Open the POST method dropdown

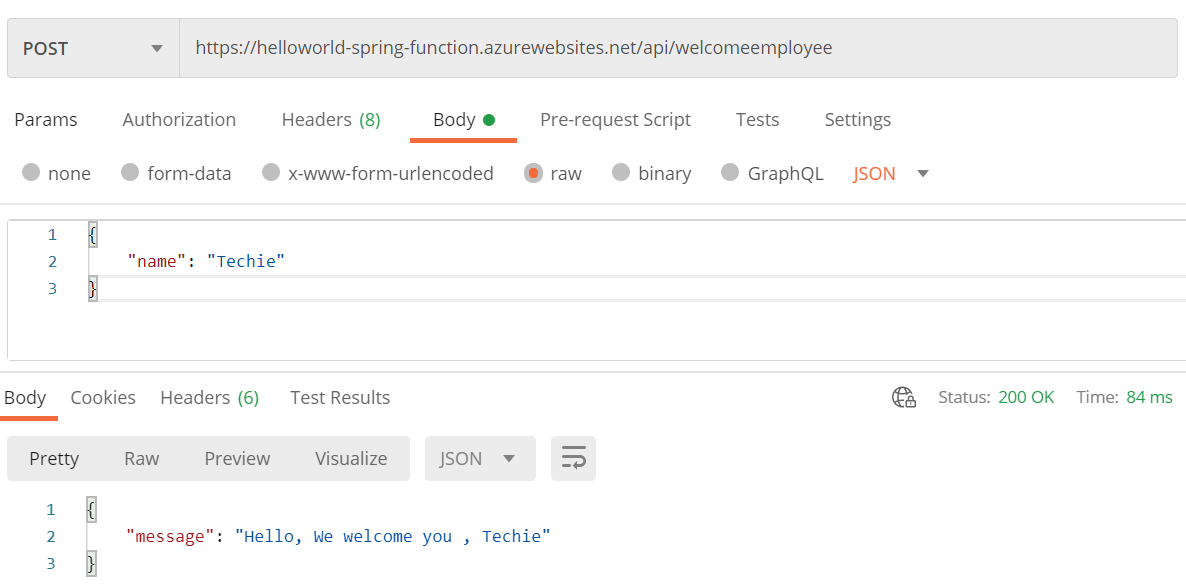click(x=93, y=48)
